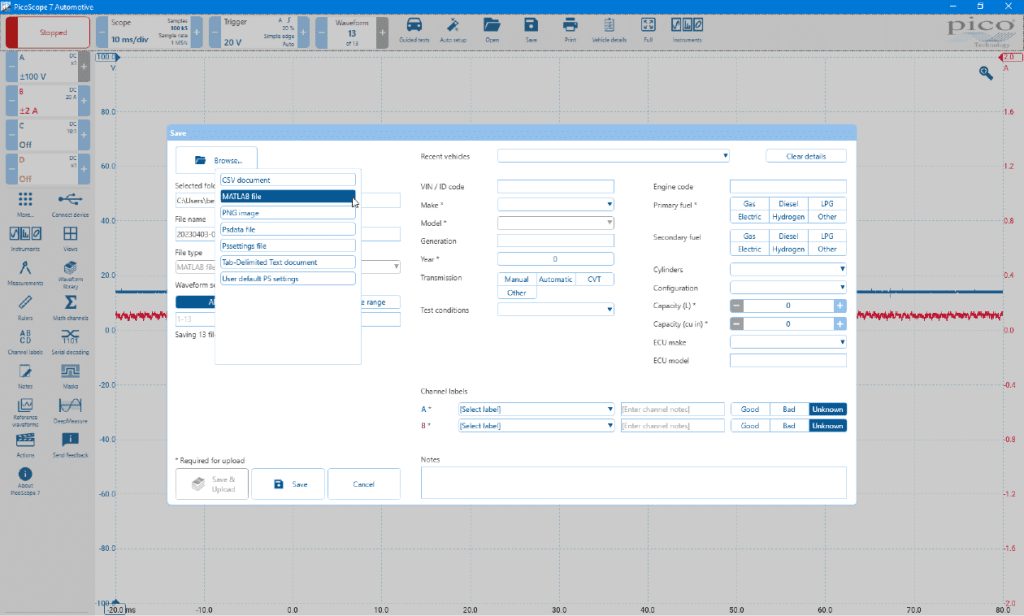Click the Instruments icon in the top toolbar
The width and height of the screenshot is (1024, 616).
coord(687,25)
